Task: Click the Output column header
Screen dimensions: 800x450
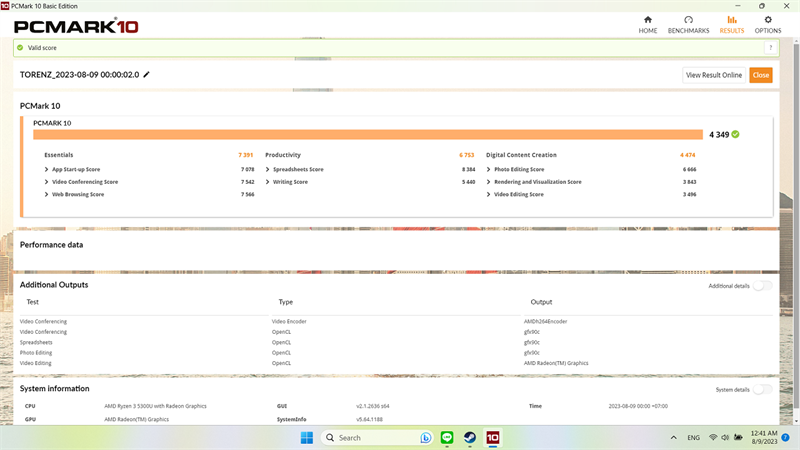Action: pos(541,302)
